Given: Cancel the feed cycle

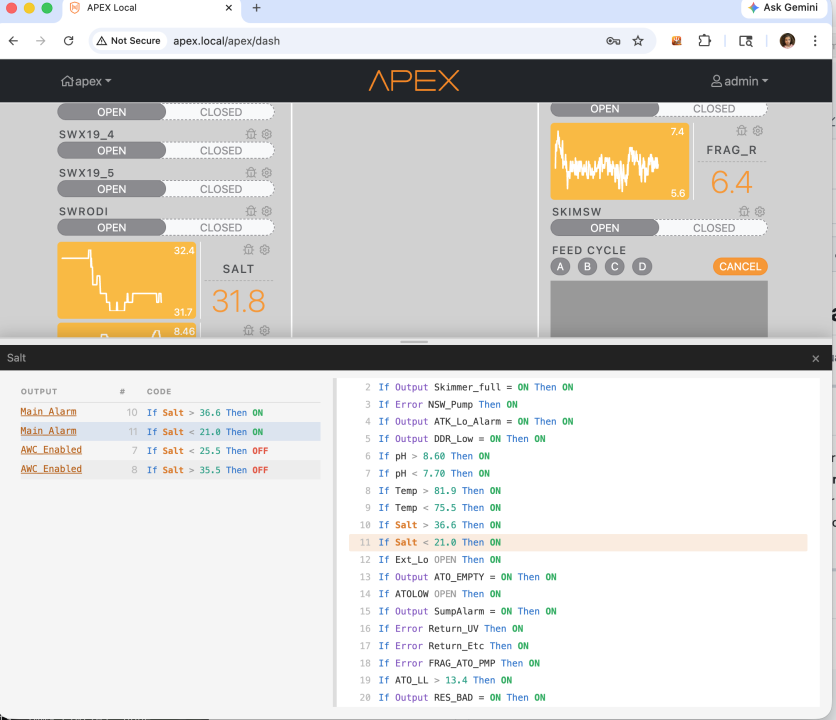Looking at the screenshot, I should coord(740,267).
